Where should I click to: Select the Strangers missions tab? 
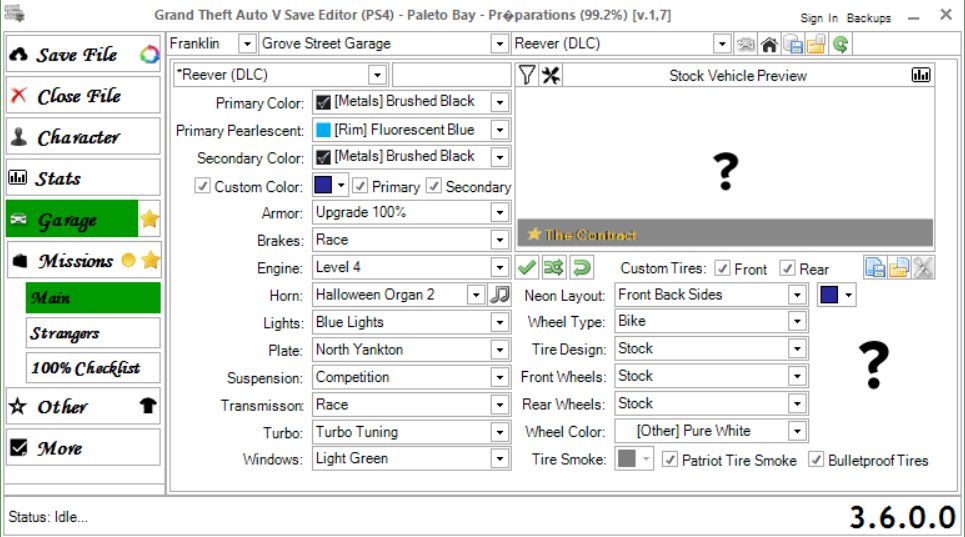click(93, 333)
